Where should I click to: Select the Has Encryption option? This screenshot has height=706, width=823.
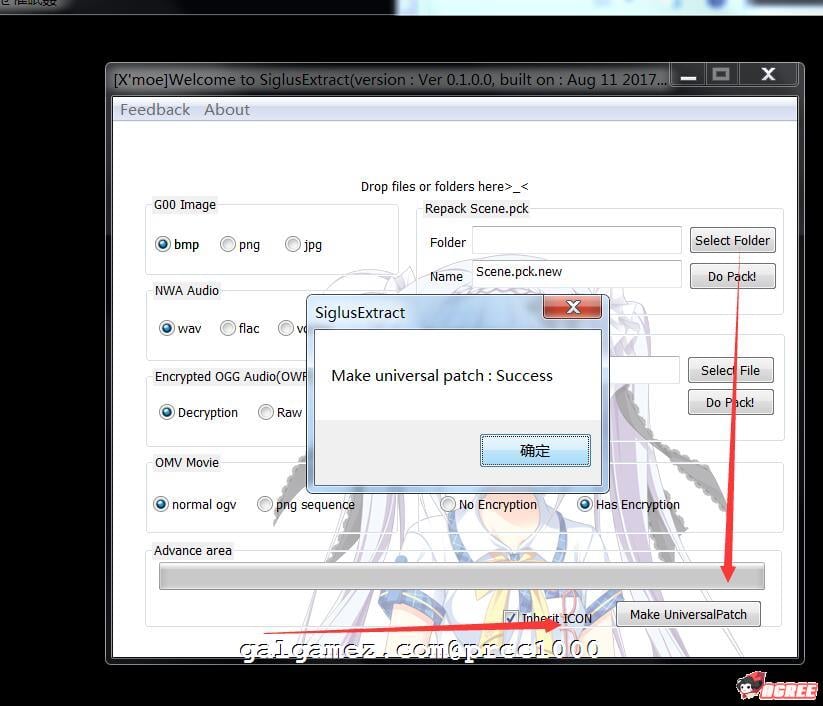tap(585, 504)
